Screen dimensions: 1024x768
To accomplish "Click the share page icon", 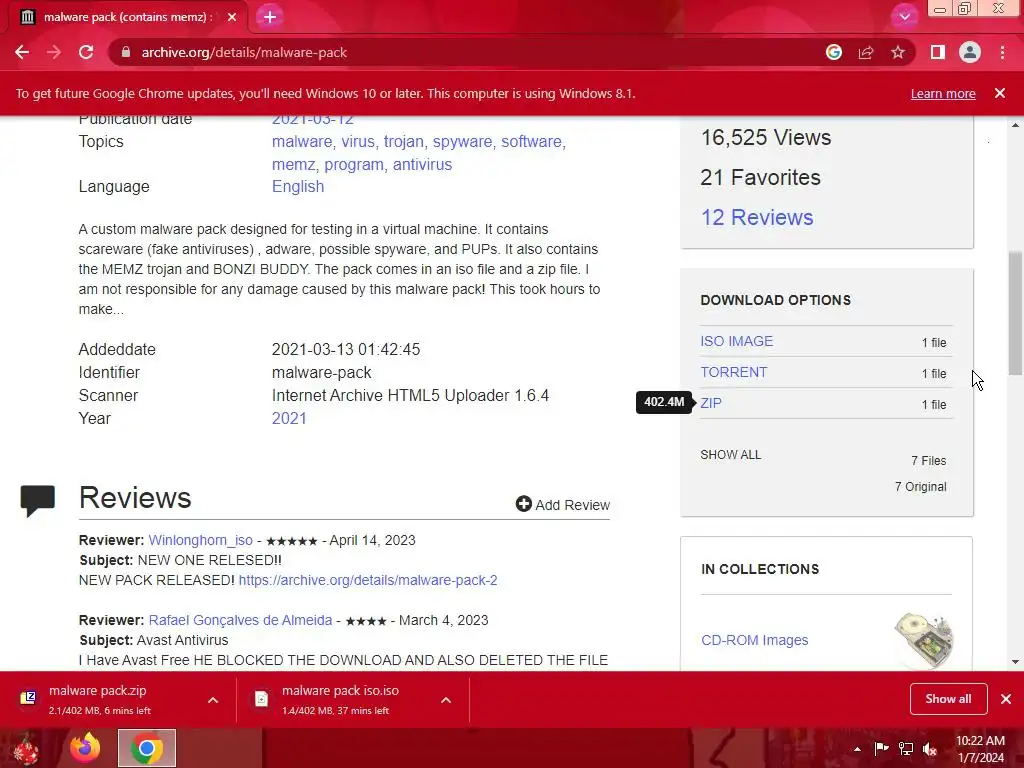I will pos(866,52).
